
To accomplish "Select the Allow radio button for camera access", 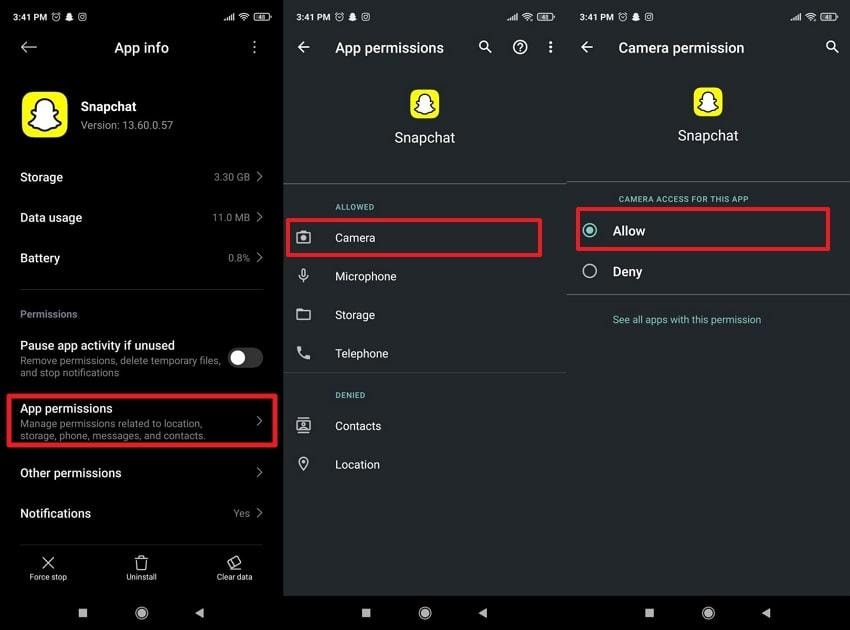I will click(590, 230).
